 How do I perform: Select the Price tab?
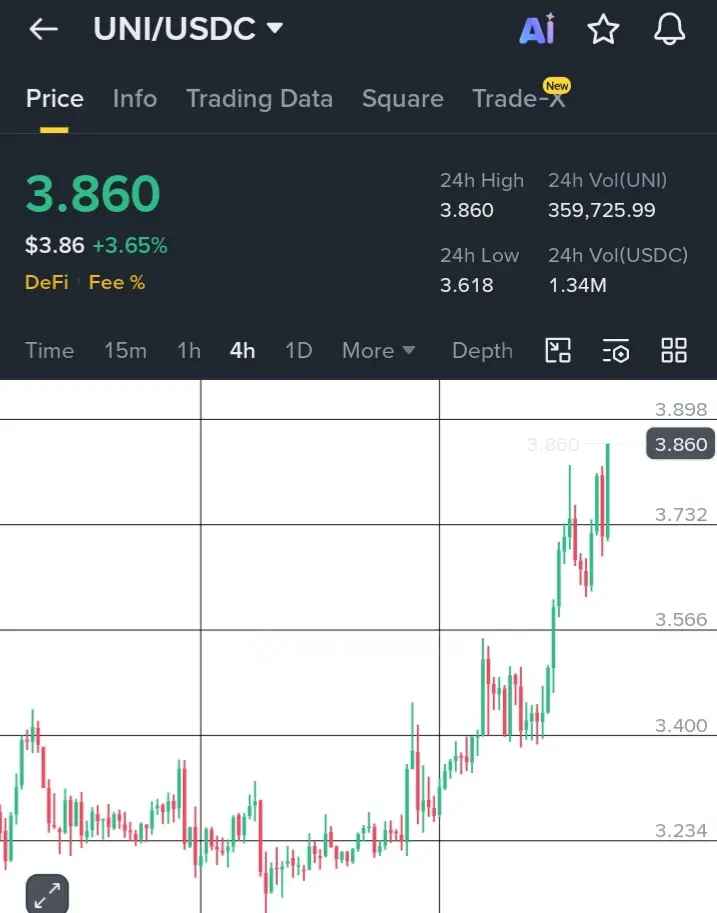point(55,98)
